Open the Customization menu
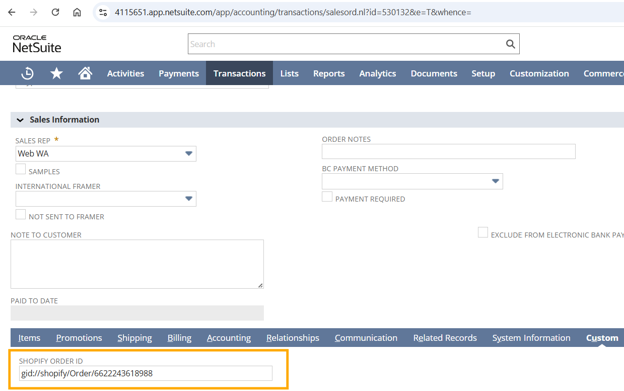Viewport: 624px width, 391px height. pyautogui.click(x=539, y=74)
